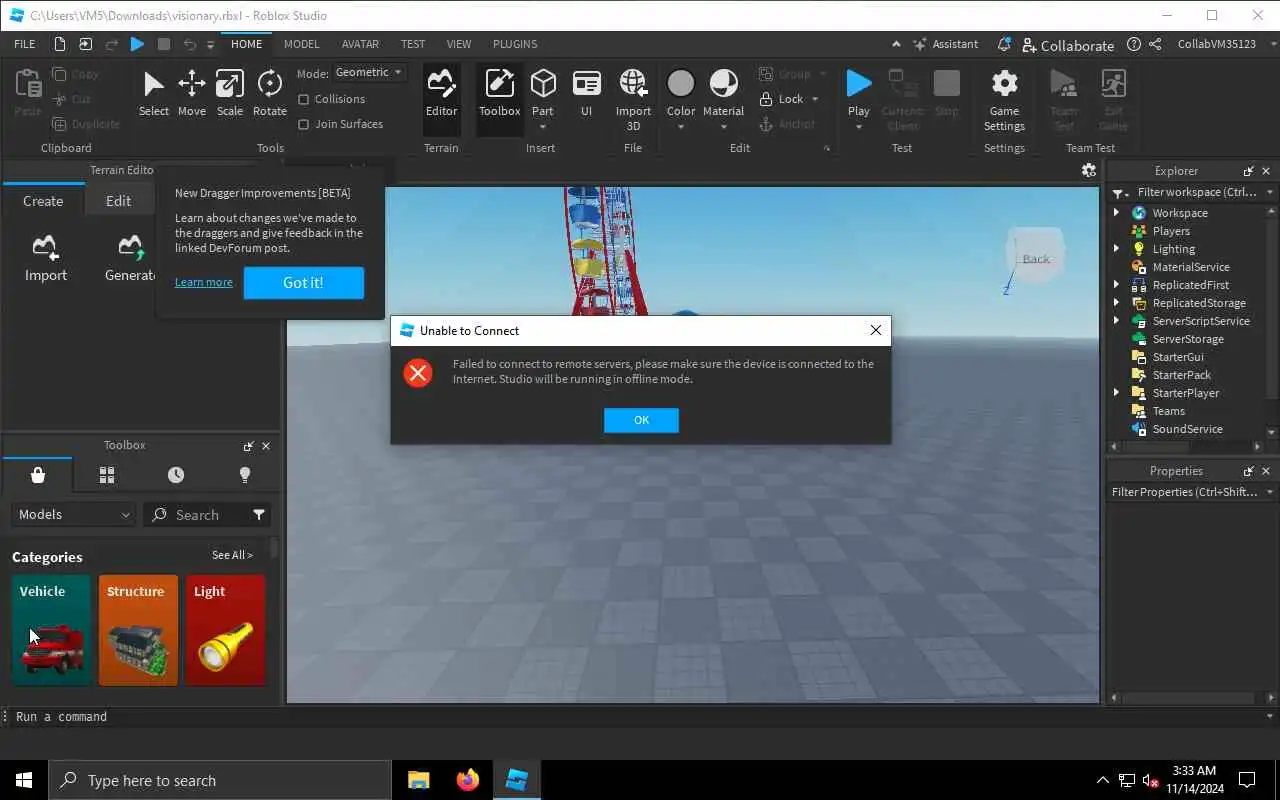Activate the Move tool
The width and height of the screenshot is (1280, 800).
192,94
